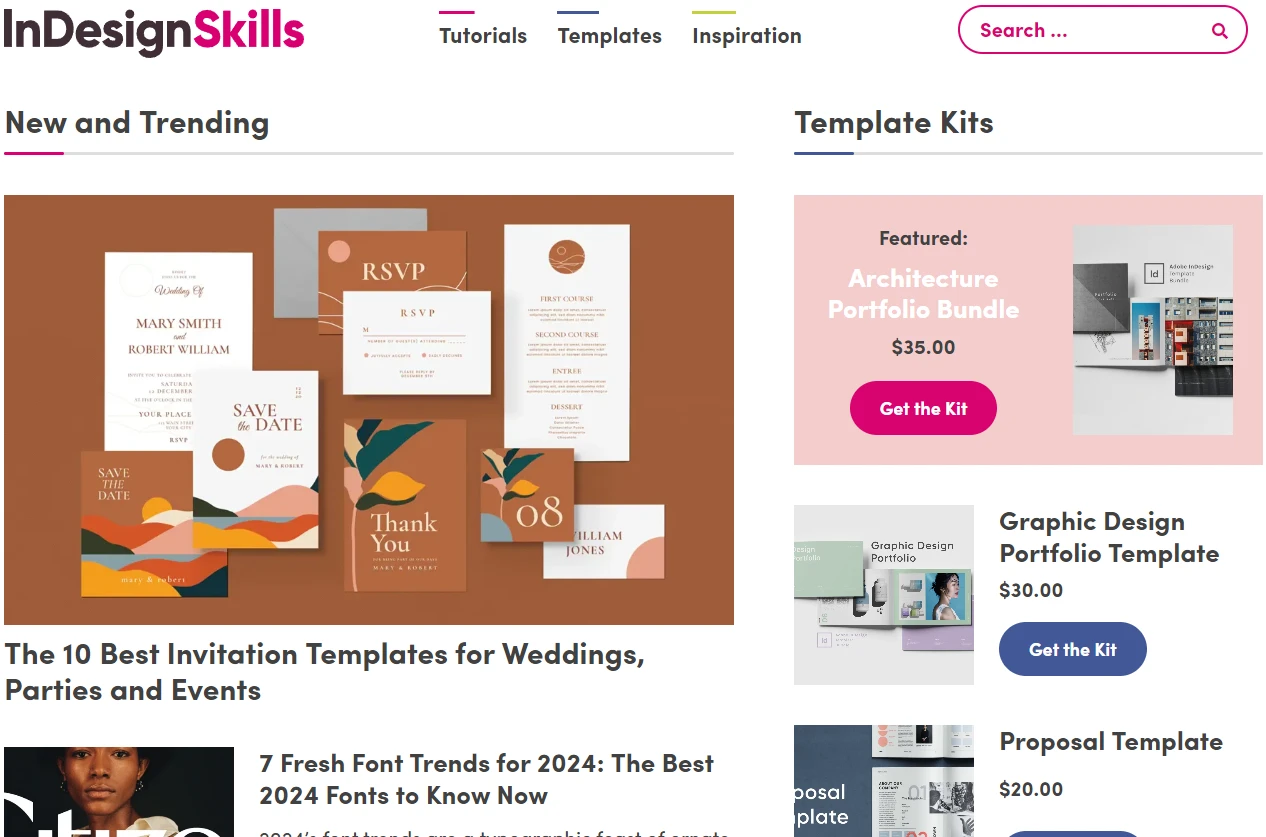
Task: Click the $35.00 price text
Action: tap(922, 347)
